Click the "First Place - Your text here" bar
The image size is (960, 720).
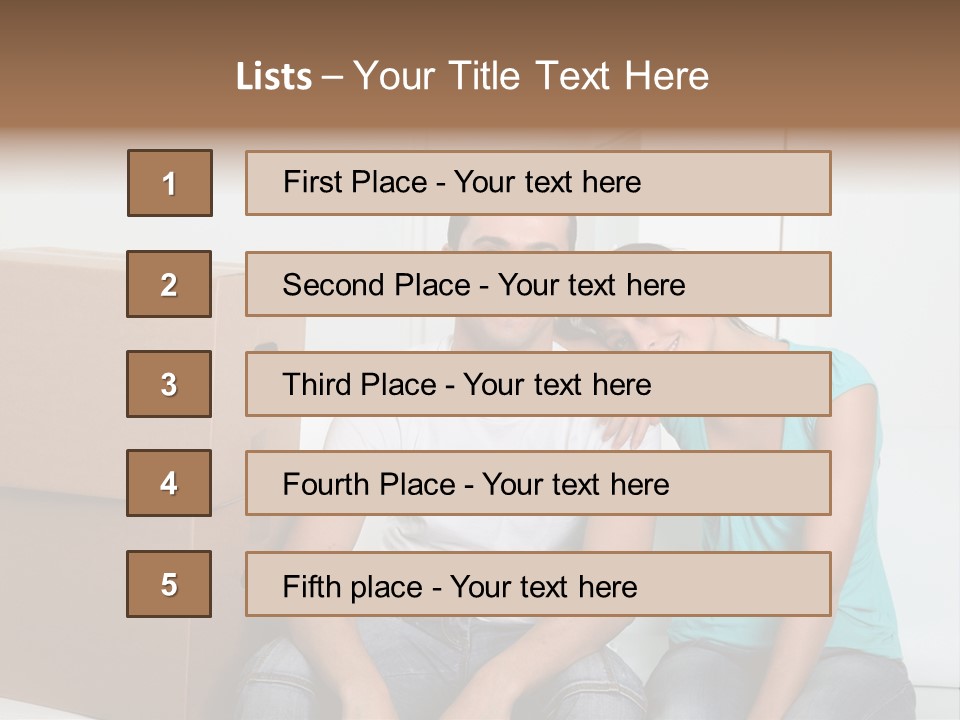click(x=538, y=183)
